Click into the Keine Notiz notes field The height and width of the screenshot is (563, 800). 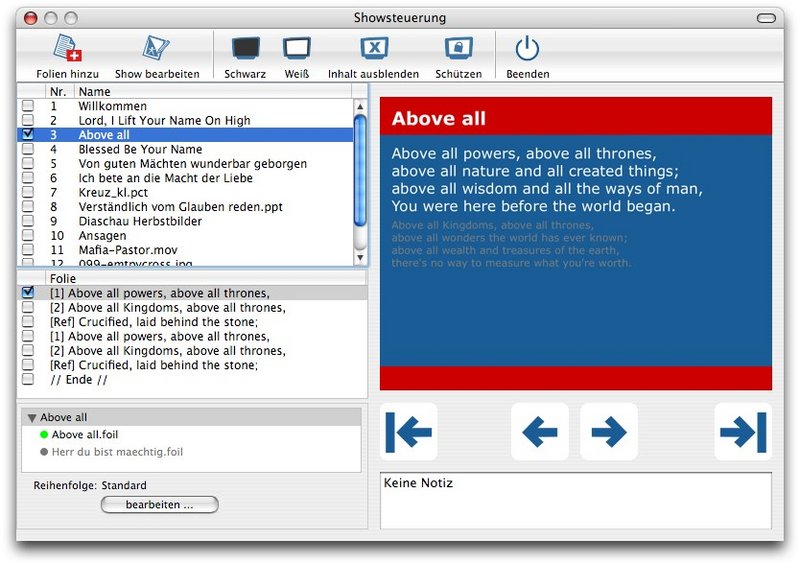pos(576,500)
